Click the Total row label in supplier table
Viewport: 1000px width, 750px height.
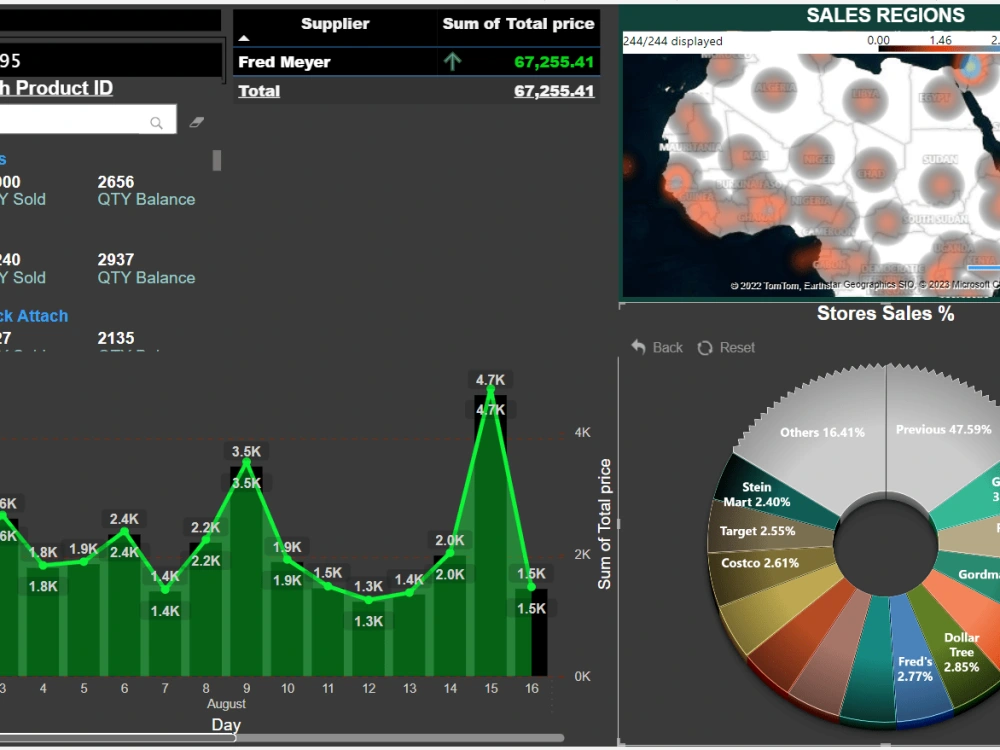pyautogui.click(x=259, y=91)
